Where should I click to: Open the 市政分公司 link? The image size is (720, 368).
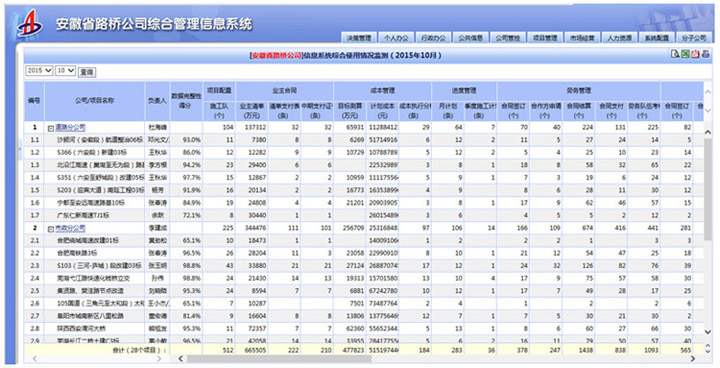[70, 228]
